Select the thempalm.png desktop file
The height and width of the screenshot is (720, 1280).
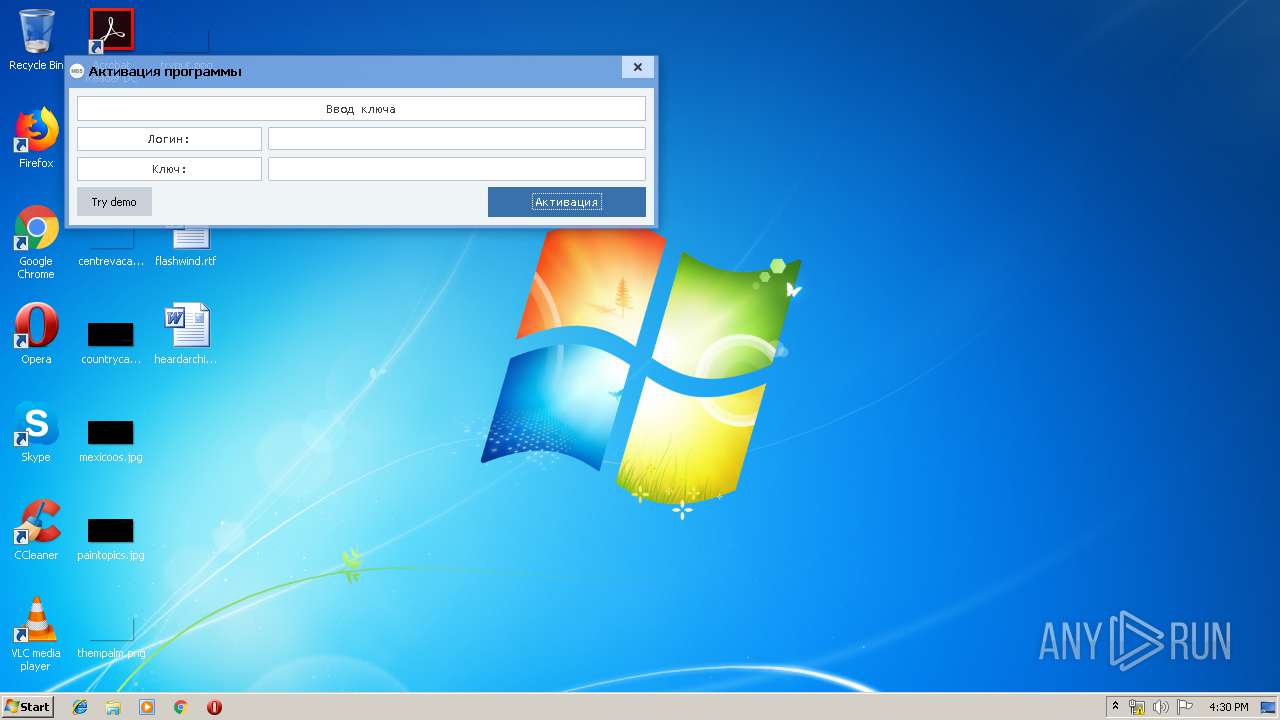tap(111, 638)
